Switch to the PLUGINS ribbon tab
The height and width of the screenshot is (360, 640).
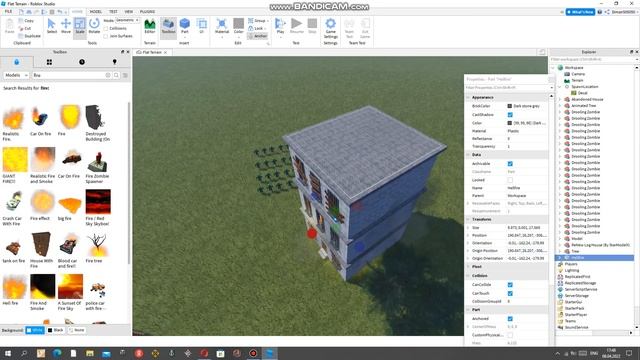tap(147, 11)
